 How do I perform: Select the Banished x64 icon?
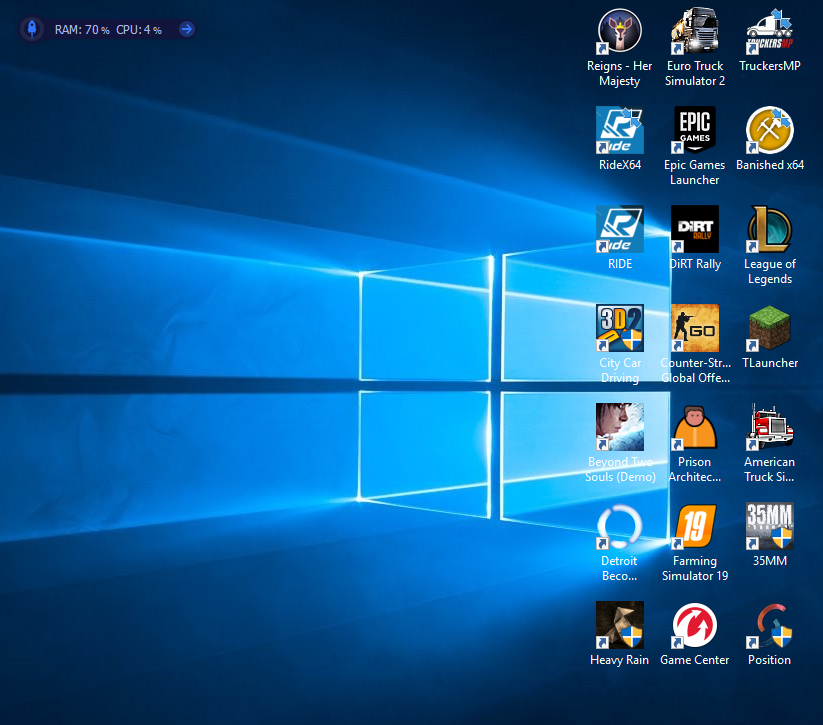tap(769, 130)
